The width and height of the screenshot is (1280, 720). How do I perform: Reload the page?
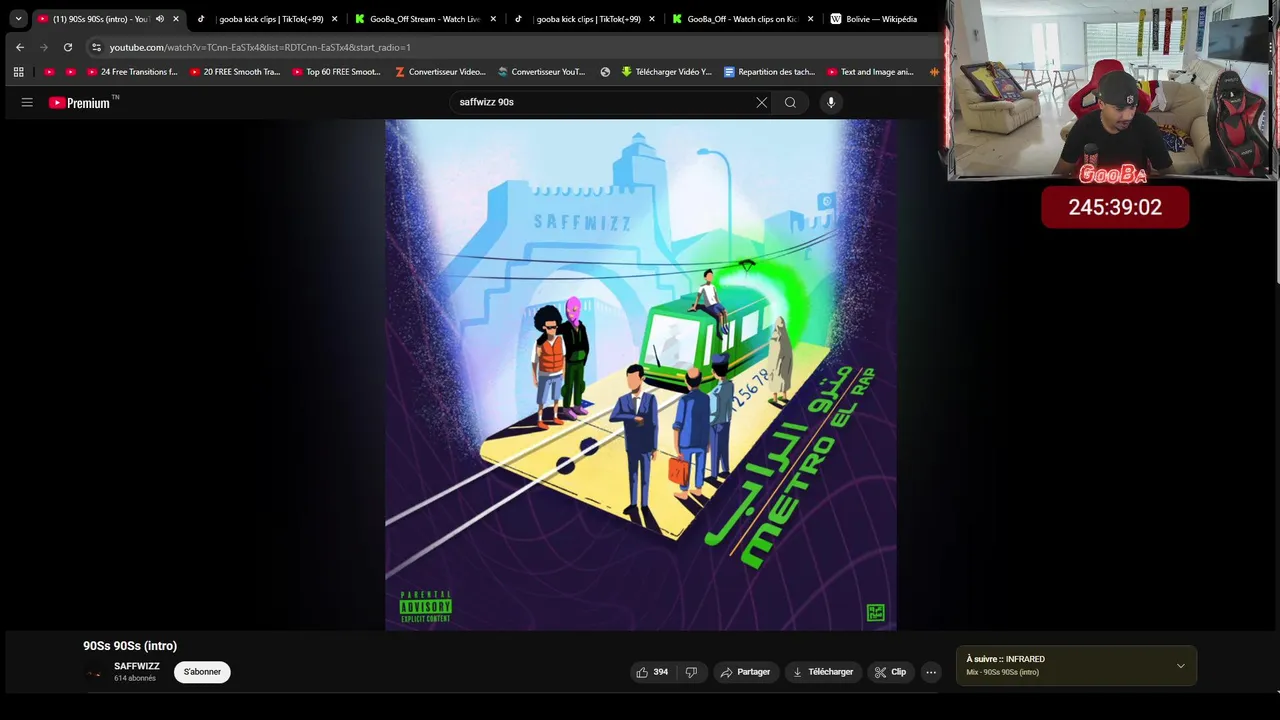click(x=68, y=47)
